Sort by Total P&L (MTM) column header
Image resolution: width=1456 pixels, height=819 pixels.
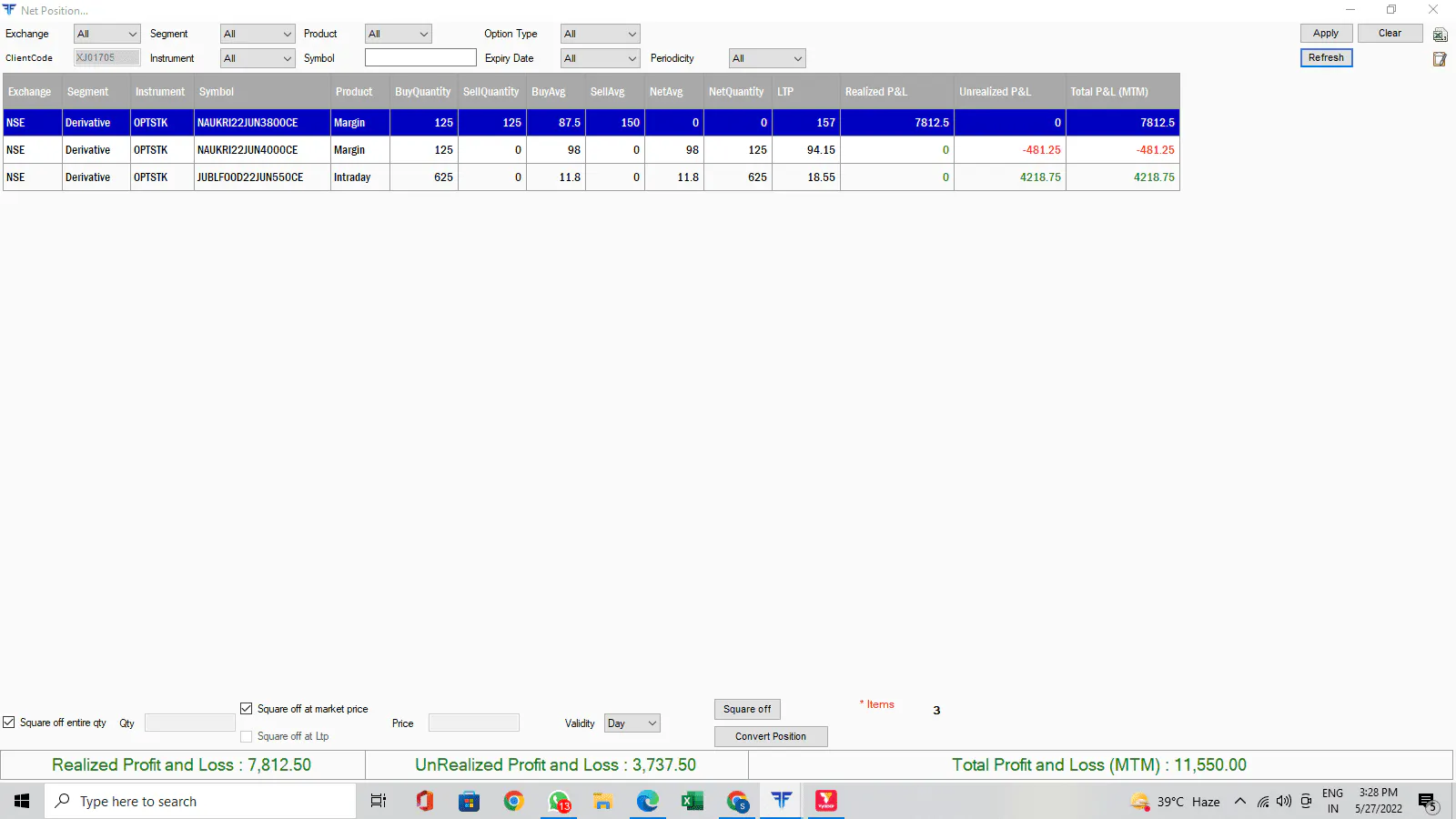(x=1123, y=92)
